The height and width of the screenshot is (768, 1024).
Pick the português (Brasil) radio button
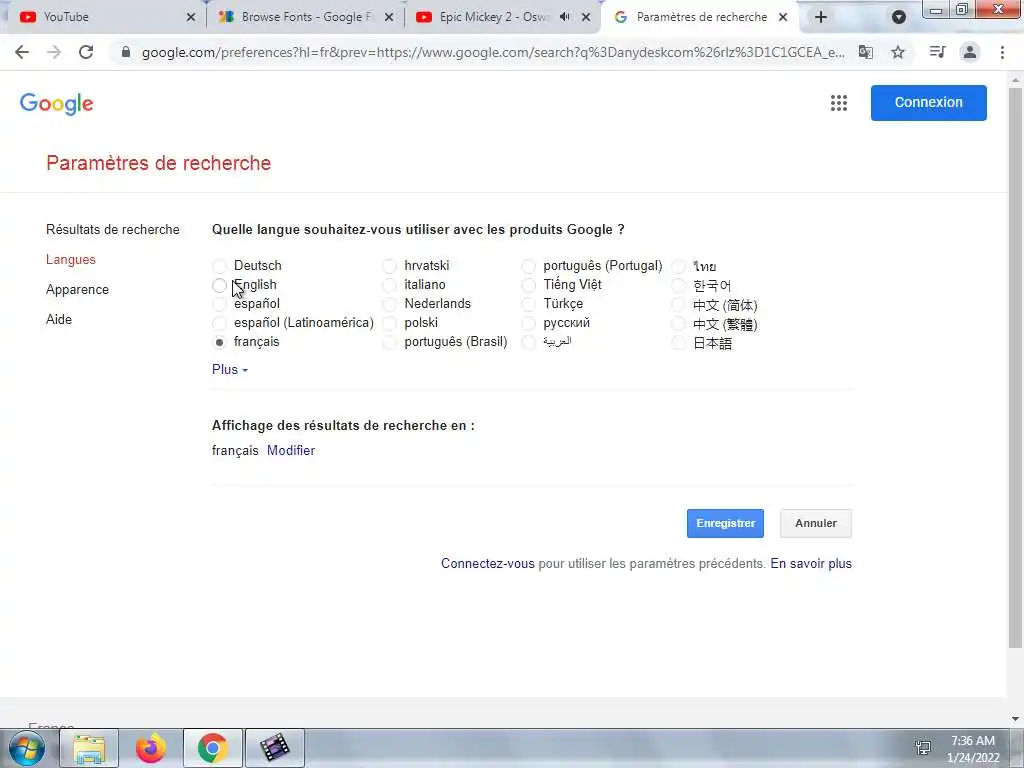389,342
